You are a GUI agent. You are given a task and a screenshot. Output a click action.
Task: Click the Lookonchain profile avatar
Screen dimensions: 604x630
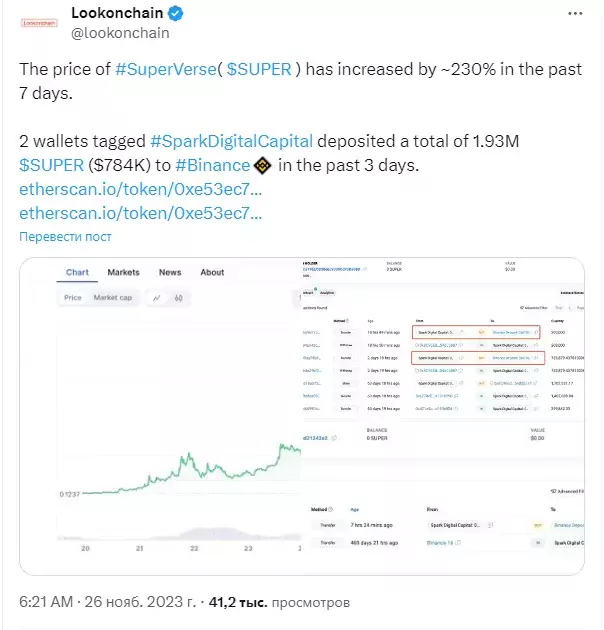pos(39,23)
